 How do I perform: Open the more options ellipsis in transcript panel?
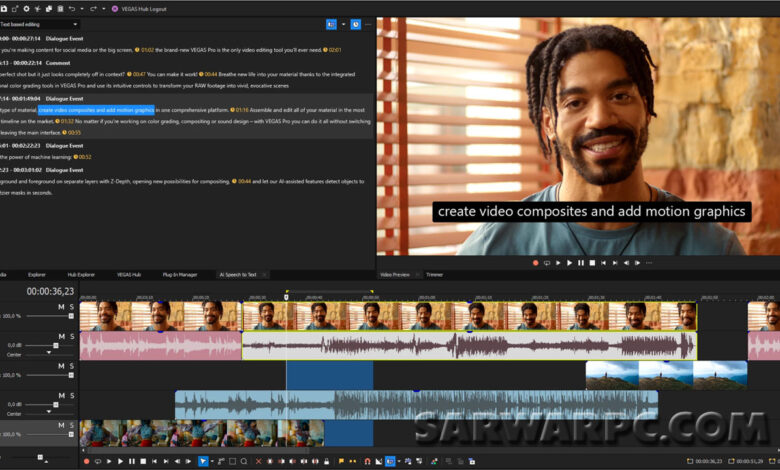[368, 24]
